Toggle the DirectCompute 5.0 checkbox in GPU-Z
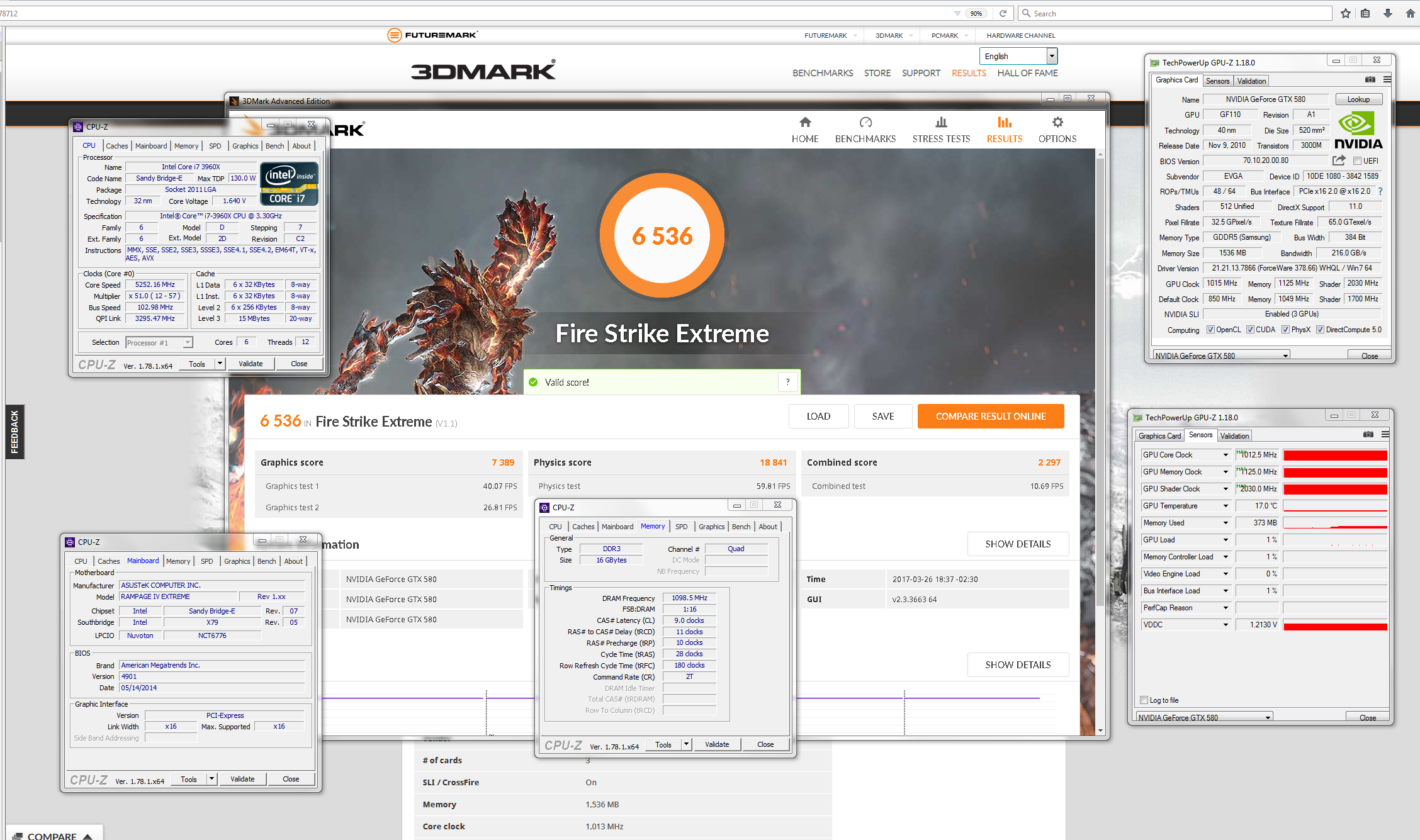1420x840 pixels. pos(1320,330)
